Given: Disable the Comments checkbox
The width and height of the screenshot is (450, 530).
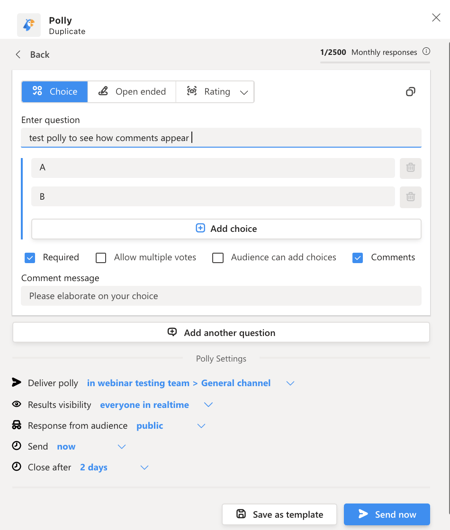Looking at the screenshot, I should point(357,258).
